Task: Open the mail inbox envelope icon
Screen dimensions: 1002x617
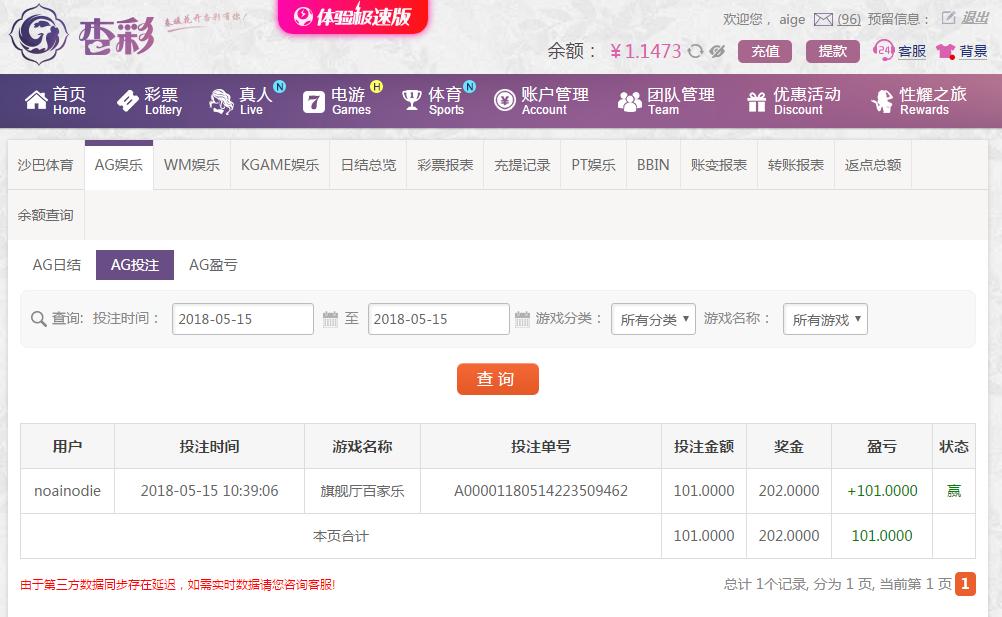Action: point(823,19)
